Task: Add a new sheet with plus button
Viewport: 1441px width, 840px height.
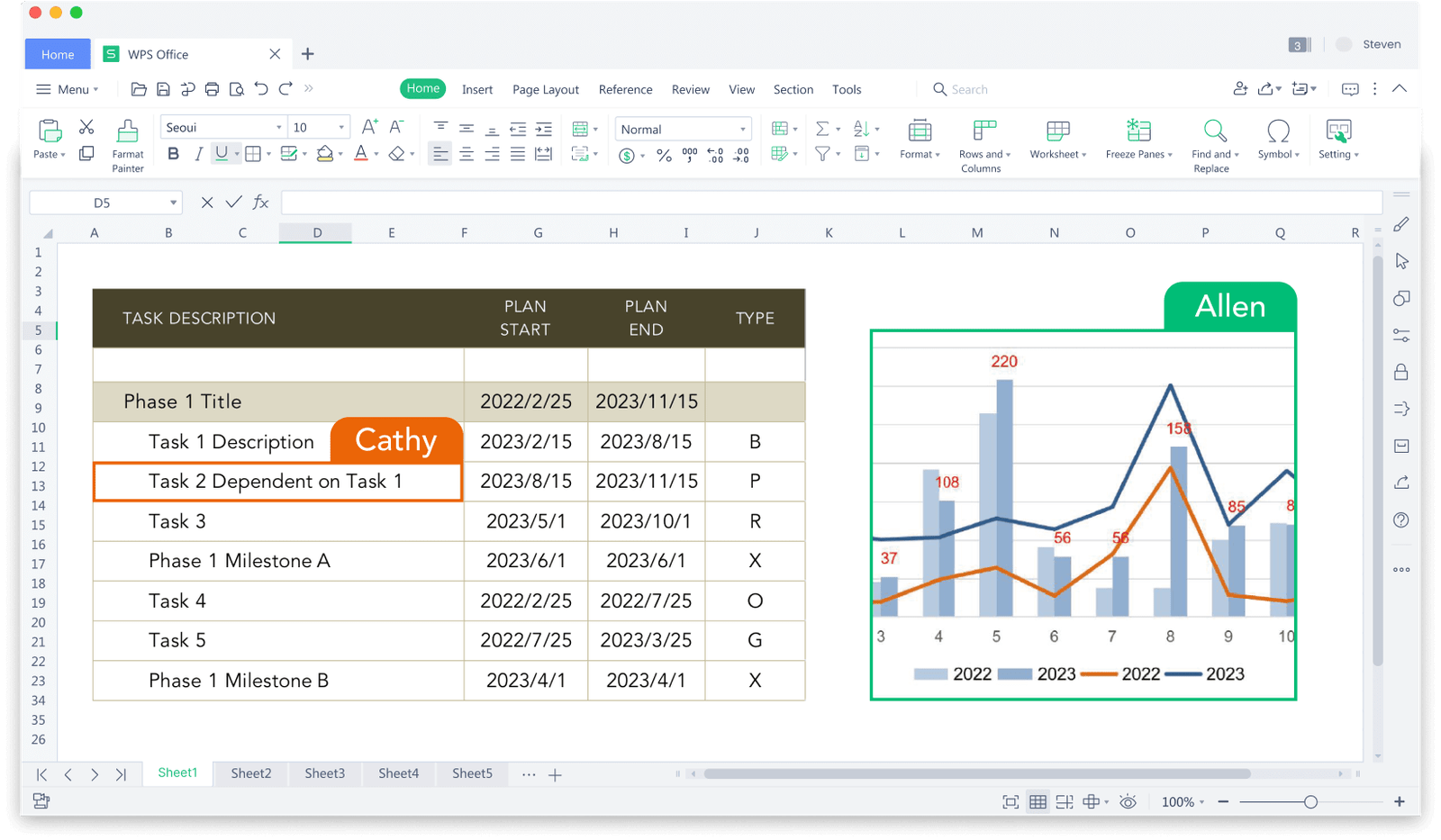Action: [x=555, y=774]
